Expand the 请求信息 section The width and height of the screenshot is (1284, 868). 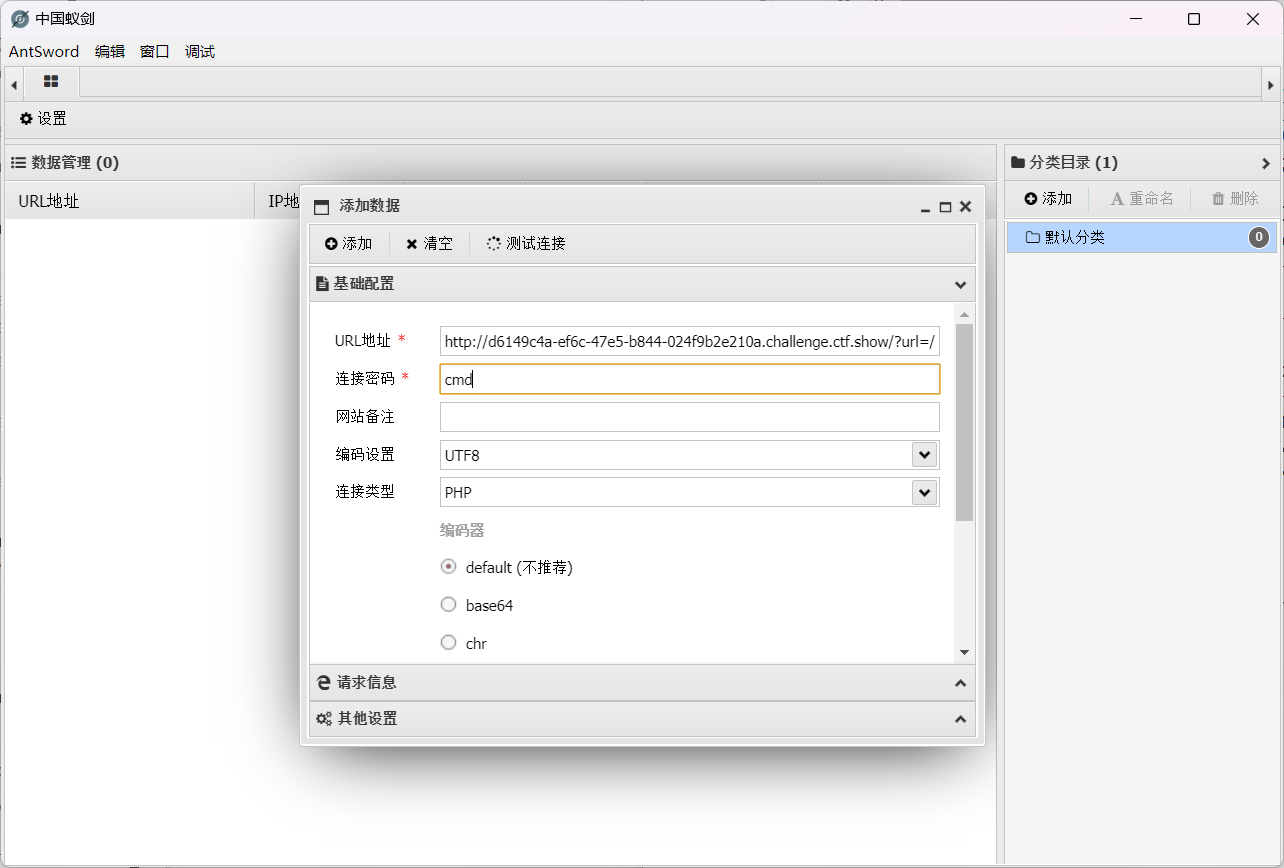click(642, 683)
